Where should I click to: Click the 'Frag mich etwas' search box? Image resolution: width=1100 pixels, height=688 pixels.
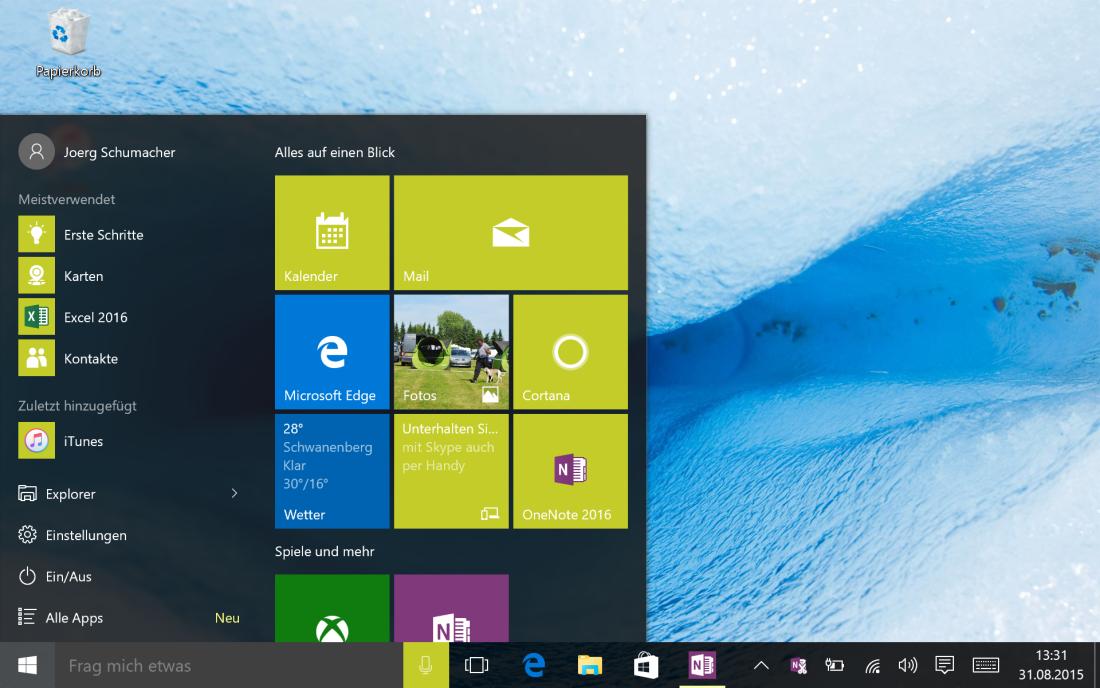click(x=229, y=666)
